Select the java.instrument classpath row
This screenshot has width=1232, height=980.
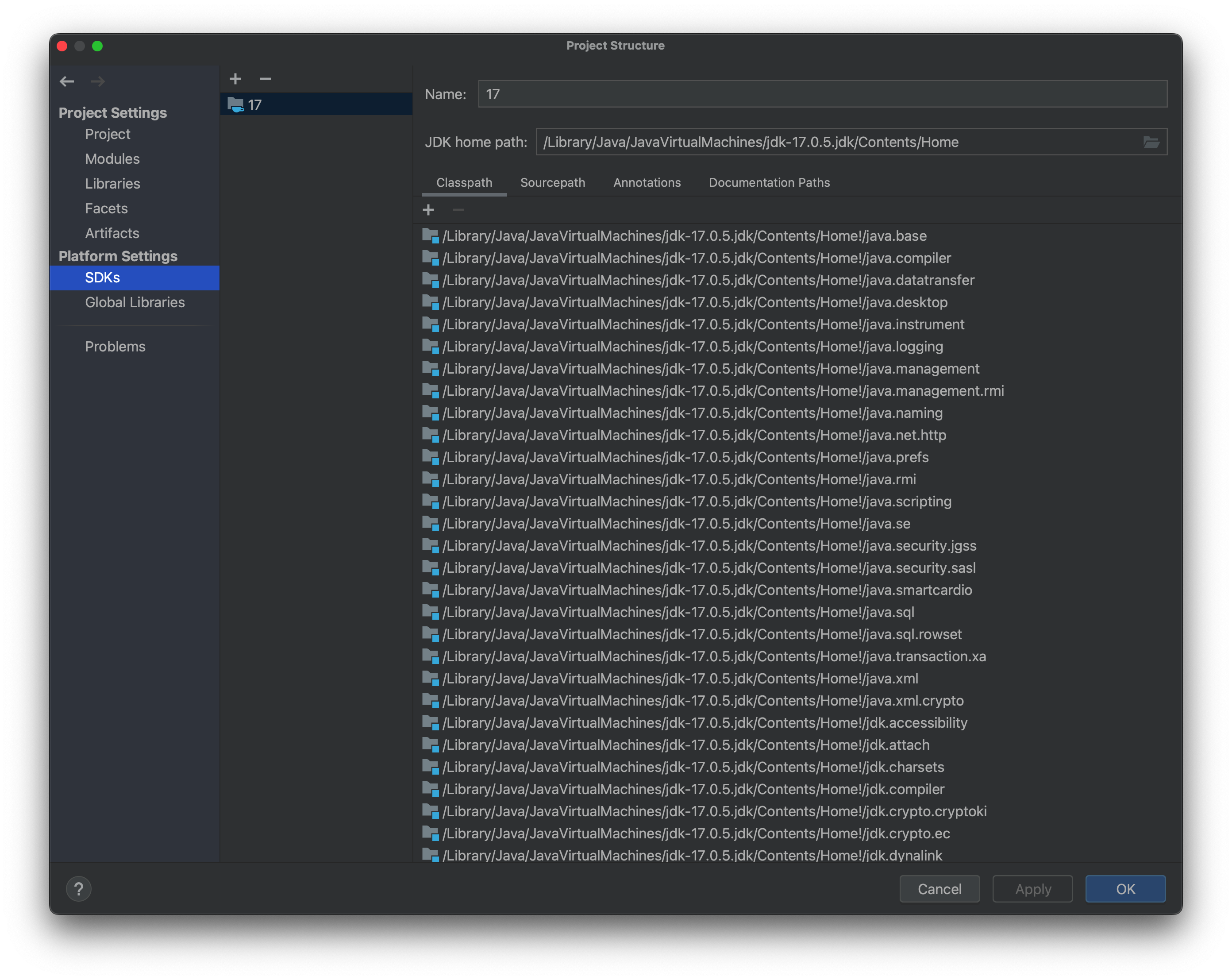point(798,324)
